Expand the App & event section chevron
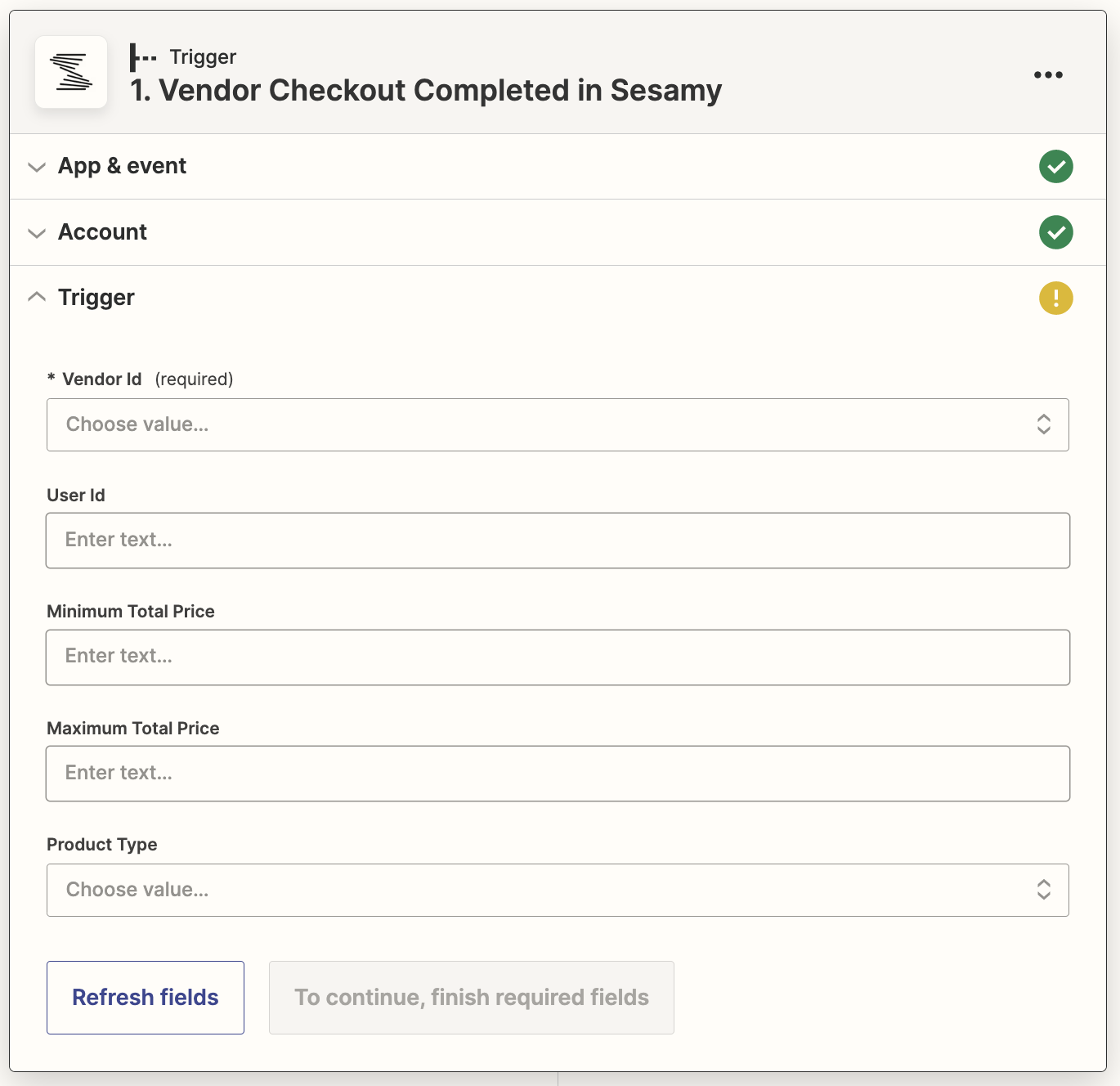This screenshot has height=1086, width=1120. click(37, 167)
